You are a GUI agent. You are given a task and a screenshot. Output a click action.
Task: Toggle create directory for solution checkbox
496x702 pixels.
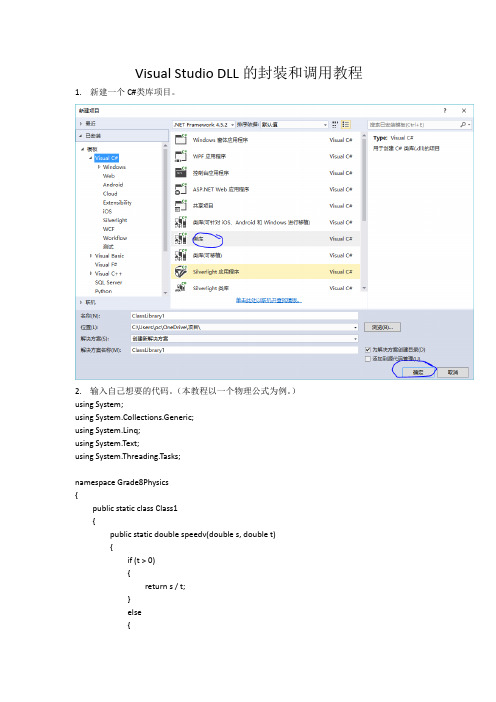tap(368, 349)
